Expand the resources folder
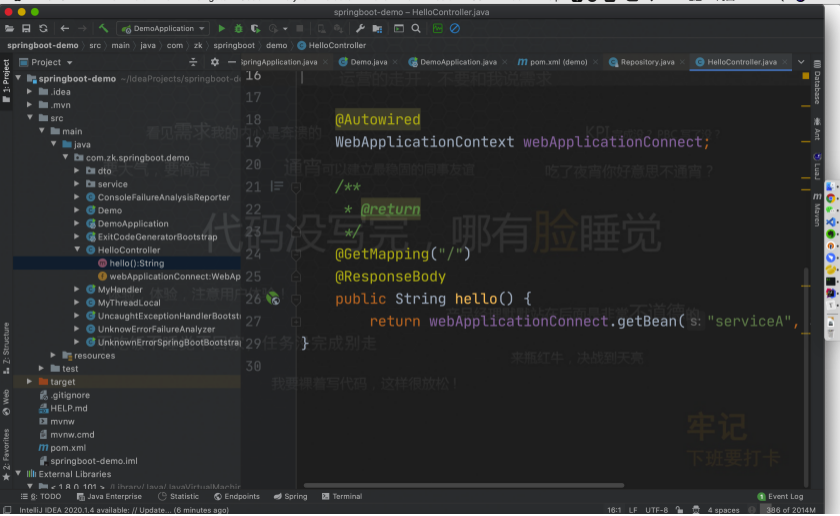Image resolution: width=840 pixels, height=516 pixels. 53,355
